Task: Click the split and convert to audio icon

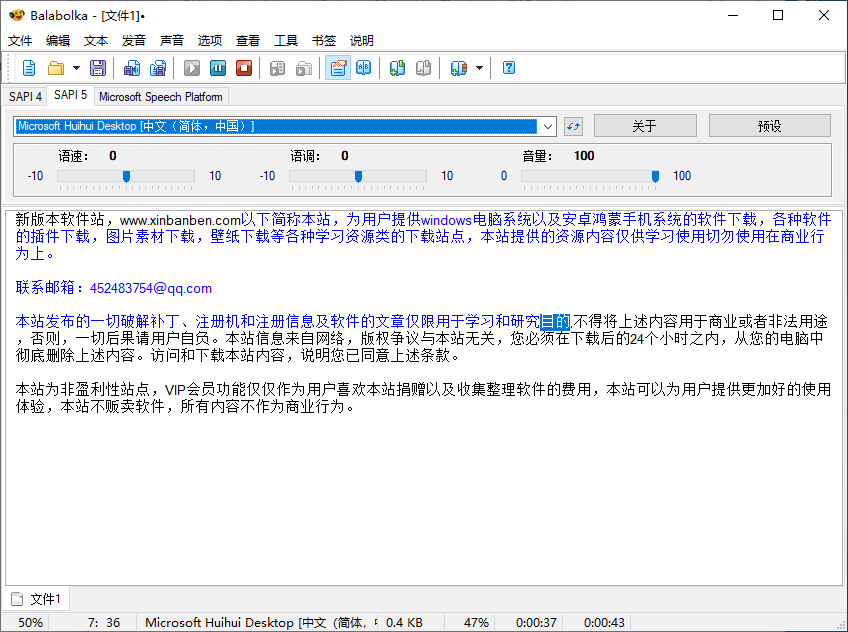Action: click(158, 68)
